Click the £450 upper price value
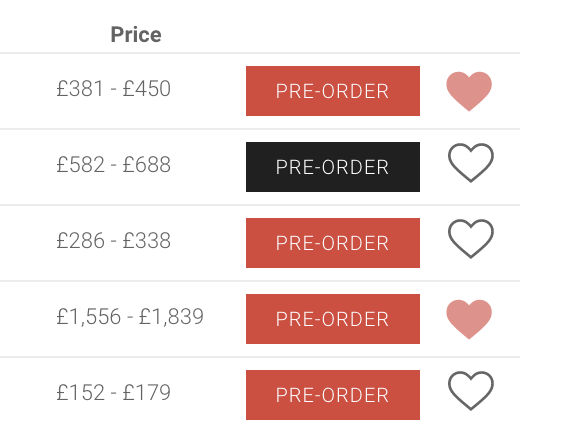This screenshot has width=582, height=430. pyautogui.click(x=147, y=89)
